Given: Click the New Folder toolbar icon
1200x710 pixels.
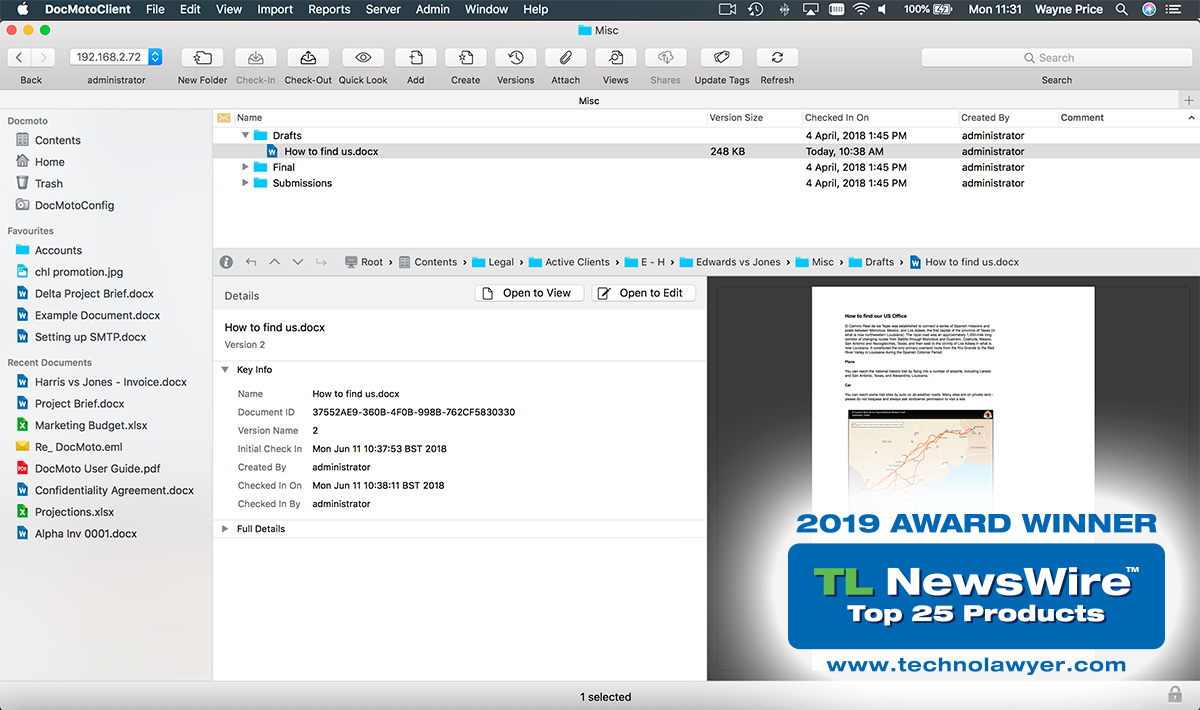Looking at the screenshot, I should [x=202, y=58].
